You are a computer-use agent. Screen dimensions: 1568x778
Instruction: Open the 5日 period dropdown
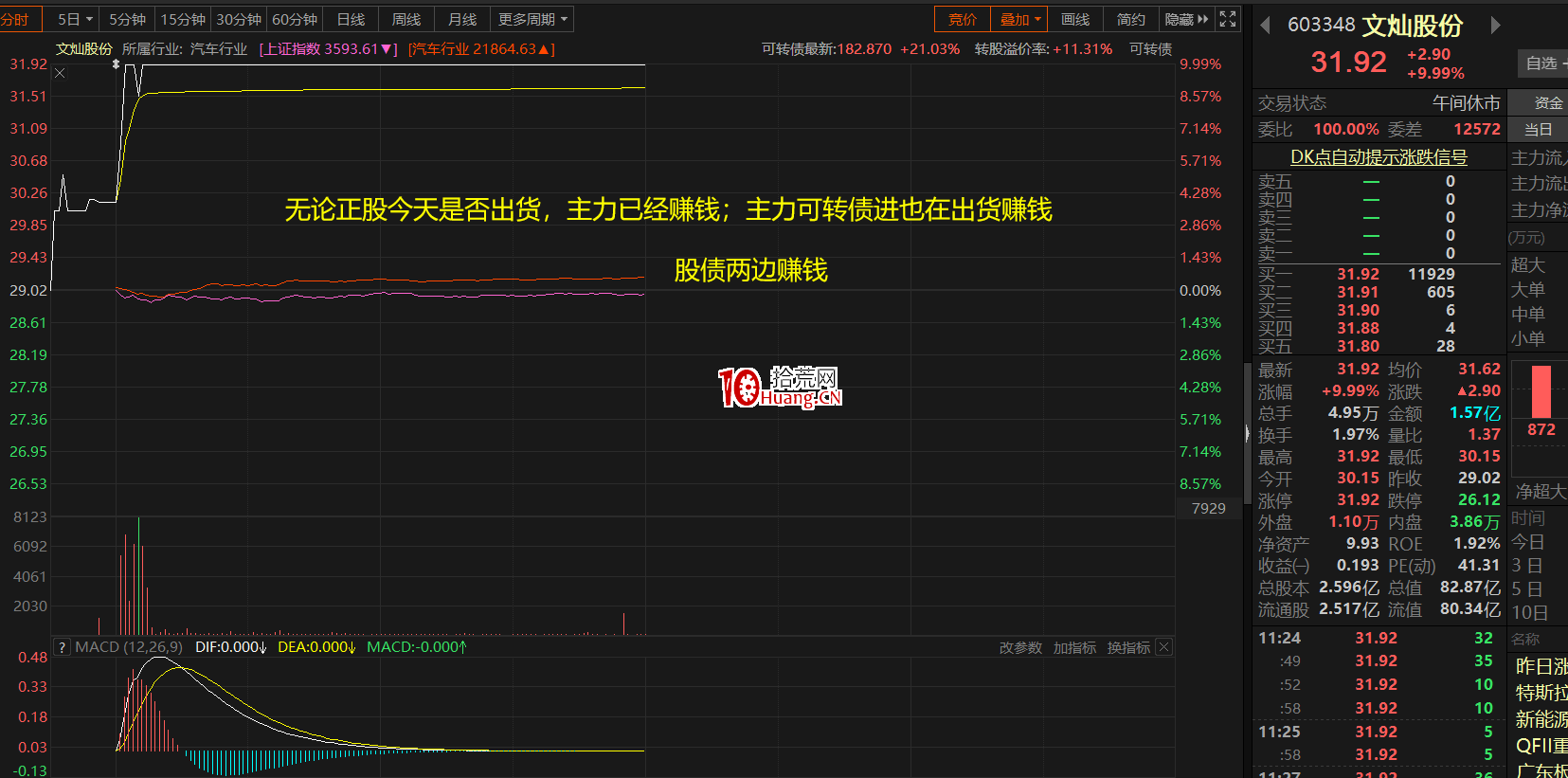75,19
